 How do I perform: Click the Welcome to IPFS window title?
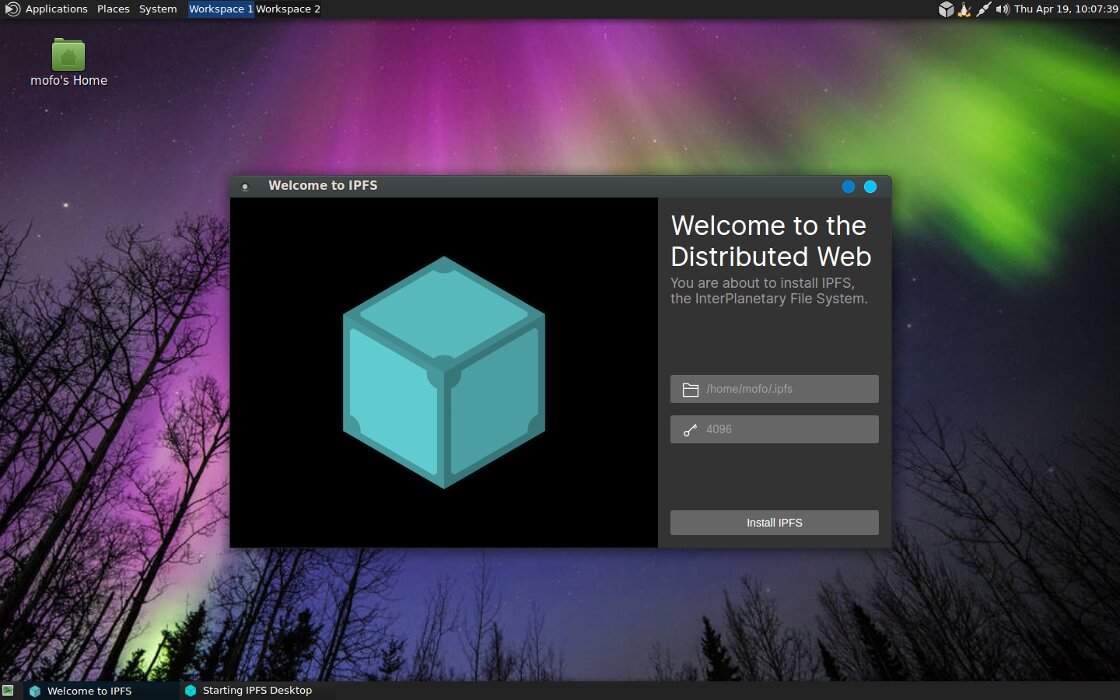pos(323,186)
